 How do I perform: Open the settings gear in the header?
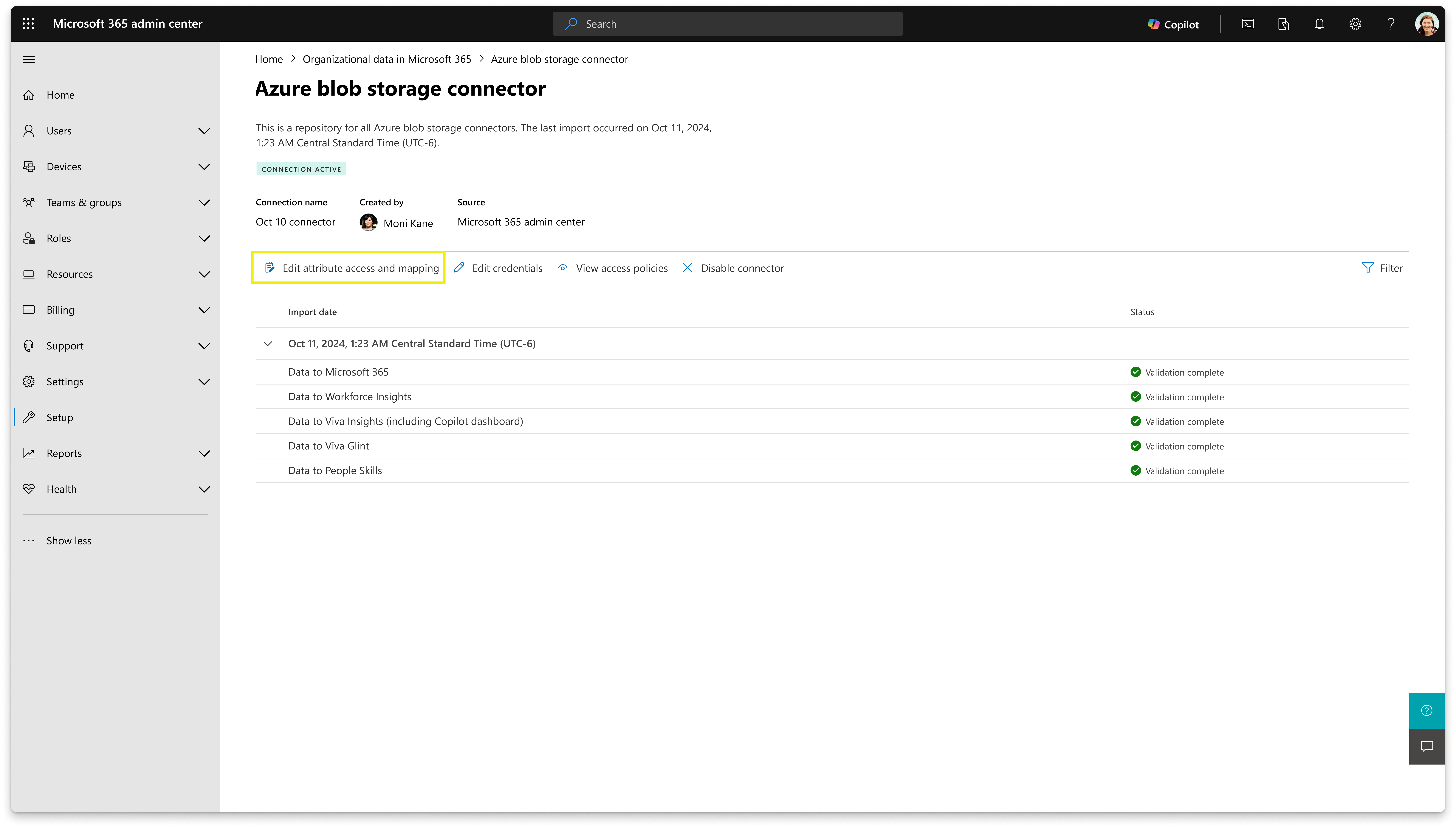[x=1355, y=24]
